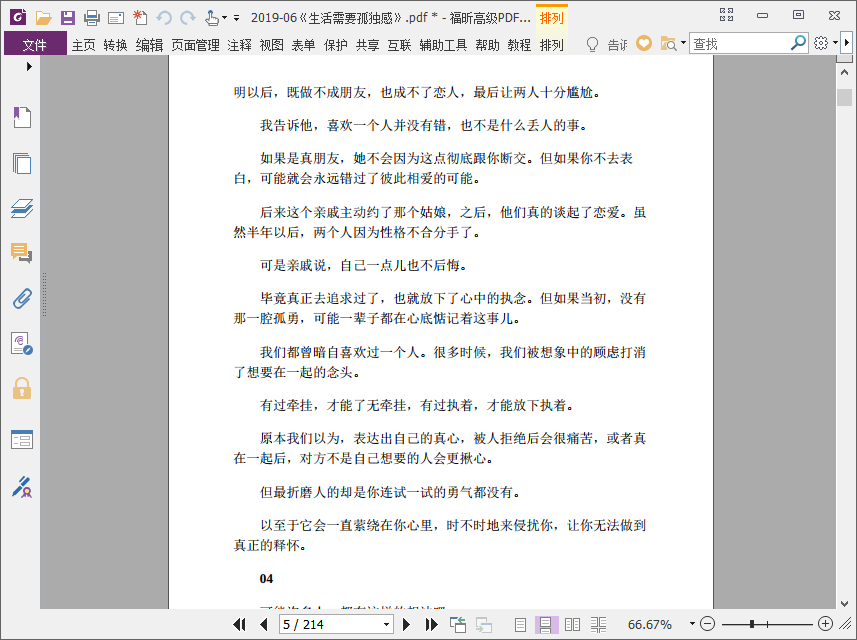The height and width of the screenshot is (640, 857).
Task: Open the 主页 tab
Action: coord(84,45)
